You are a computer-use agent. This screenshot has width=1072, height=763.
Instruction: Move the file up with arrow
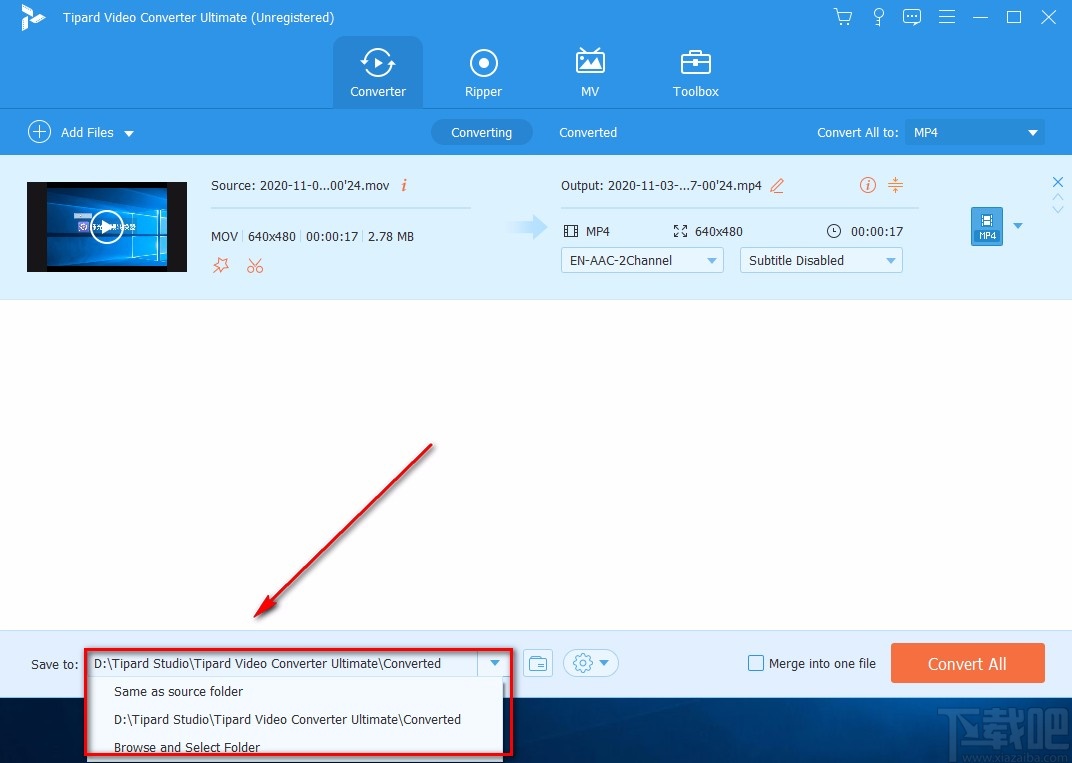tap(1058, 198)
